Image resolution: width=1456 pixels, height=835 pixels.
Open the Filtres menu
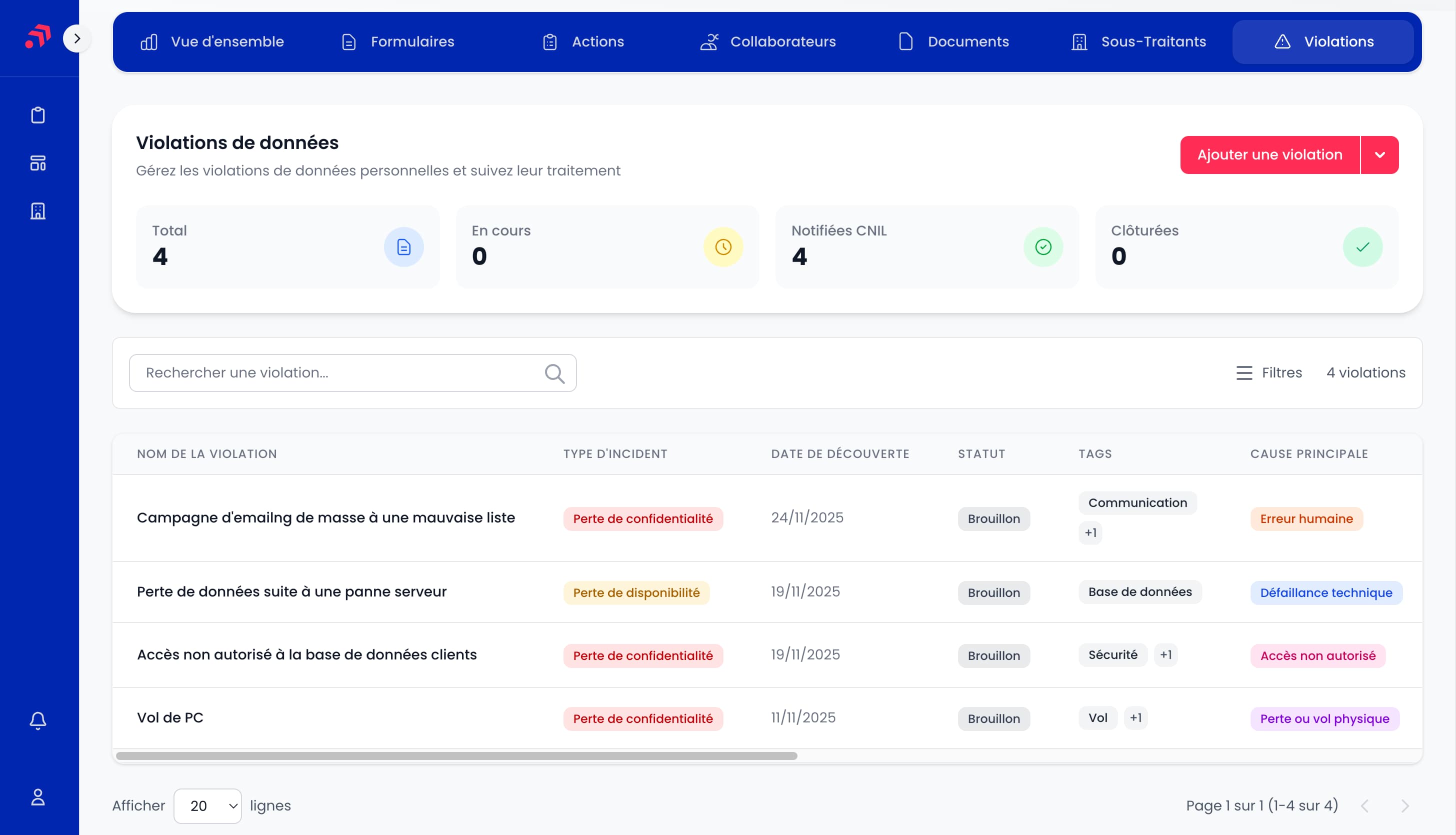point(1268,373)
